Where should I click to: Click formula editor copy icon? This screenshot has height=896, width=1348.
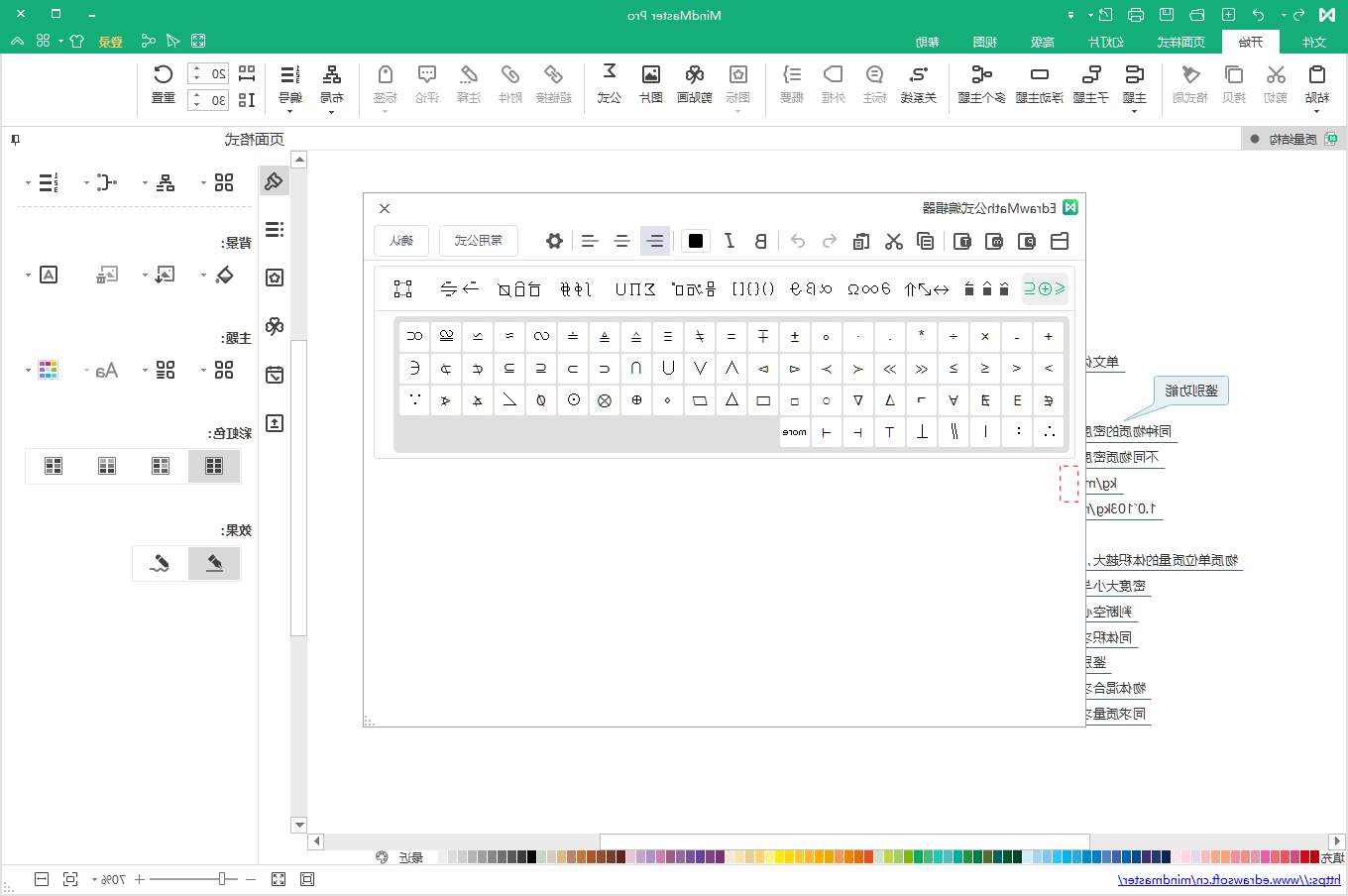(x=926, y=241)
